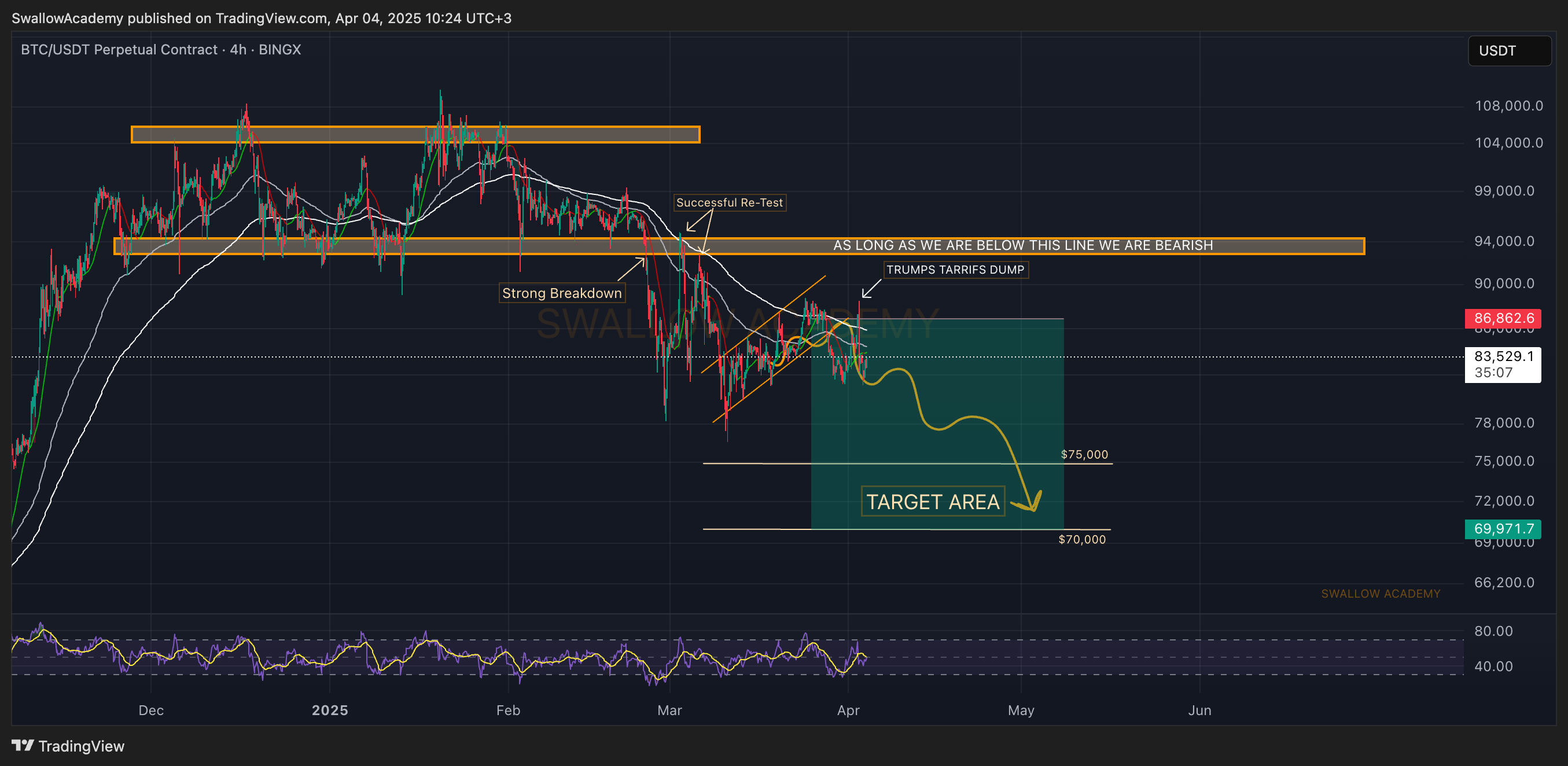1568x766 pixels.
Task: Click the May time axis label
Action: pos(1021,710)
